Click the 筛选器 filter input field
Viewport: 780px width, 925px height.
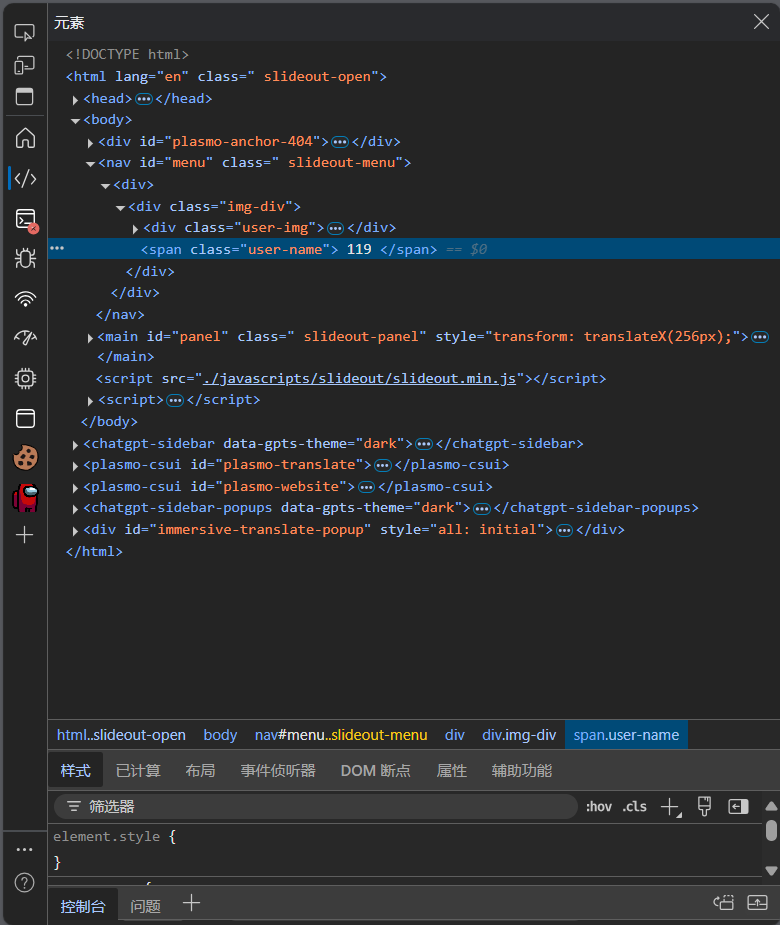316,806
